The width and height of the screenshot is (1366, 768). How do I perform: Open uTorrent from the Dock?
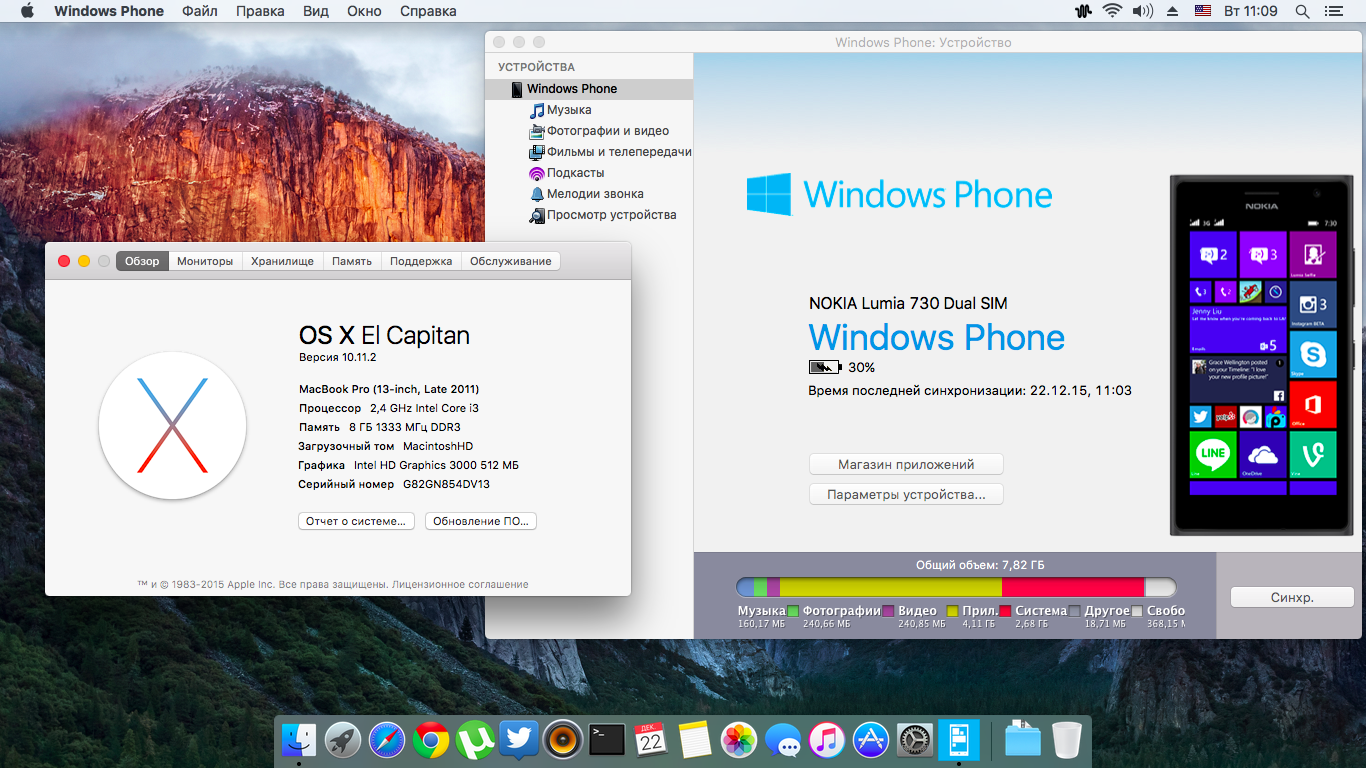475,740
